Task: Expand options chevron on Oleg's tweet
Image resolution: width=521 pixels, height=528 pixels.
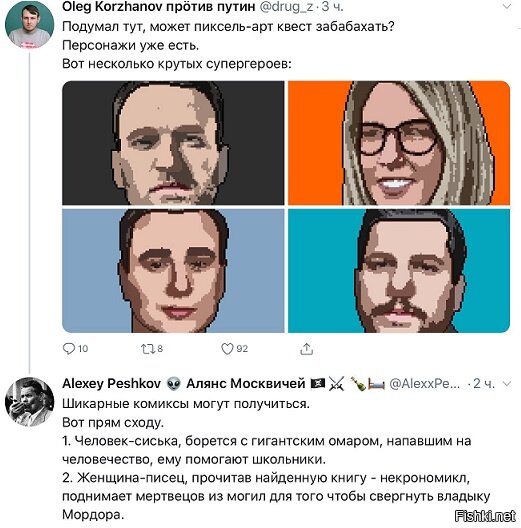Action: pyautogui.click(x=507, y=6)
